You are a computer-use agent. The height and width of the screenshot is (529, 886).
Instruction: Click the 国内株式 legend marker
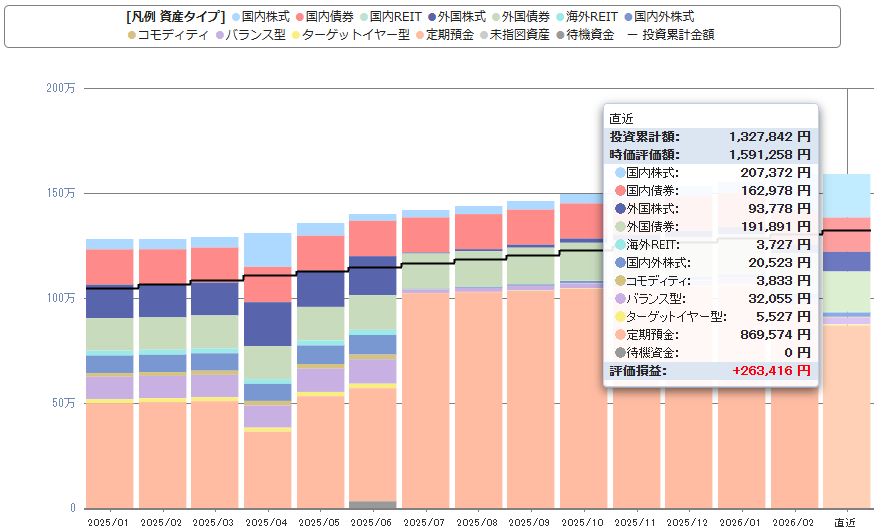pyautogui.click(x=235, y=17)
